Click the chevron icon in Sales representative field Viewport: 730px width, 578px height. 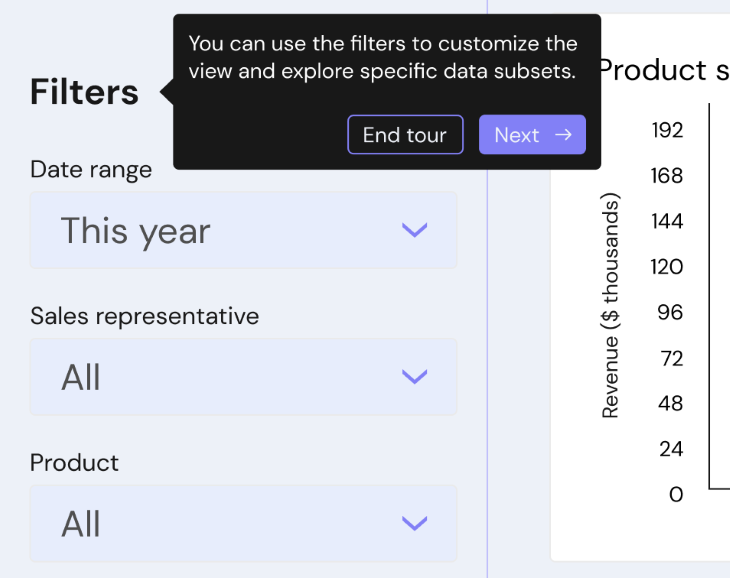[x=414, y=376]
